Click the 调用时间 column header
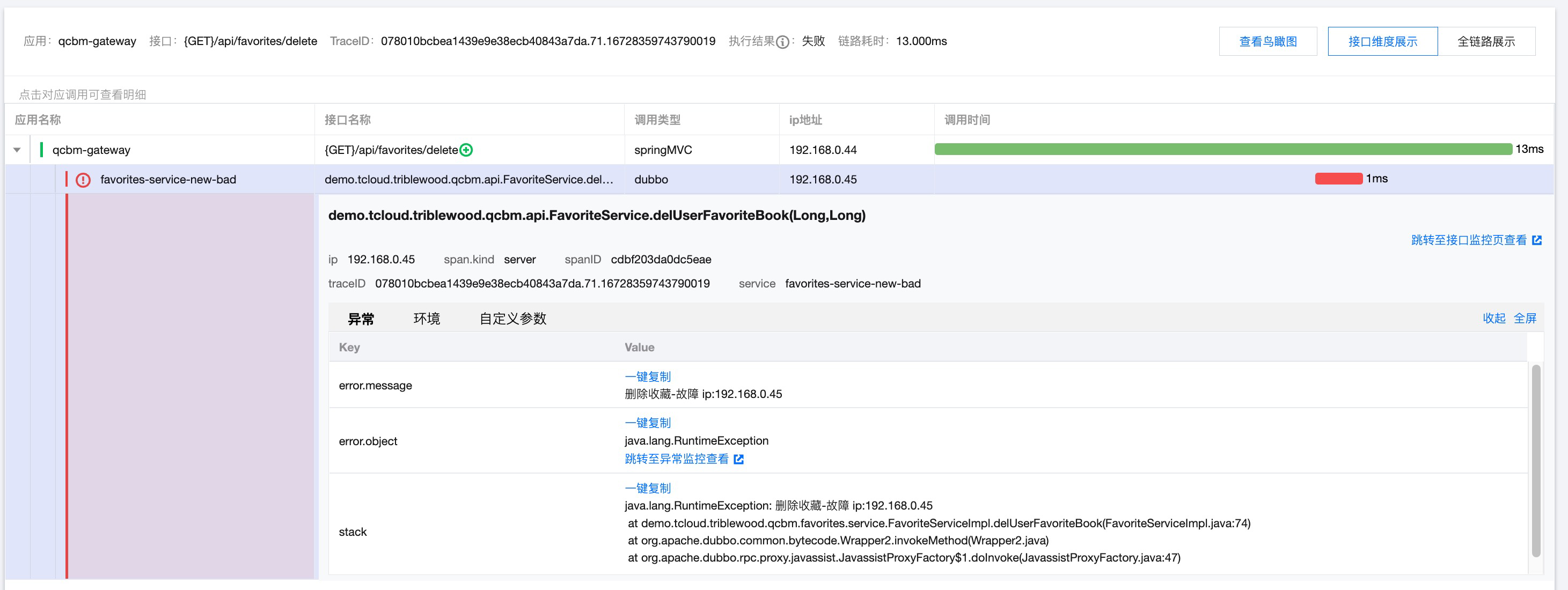 966,120
